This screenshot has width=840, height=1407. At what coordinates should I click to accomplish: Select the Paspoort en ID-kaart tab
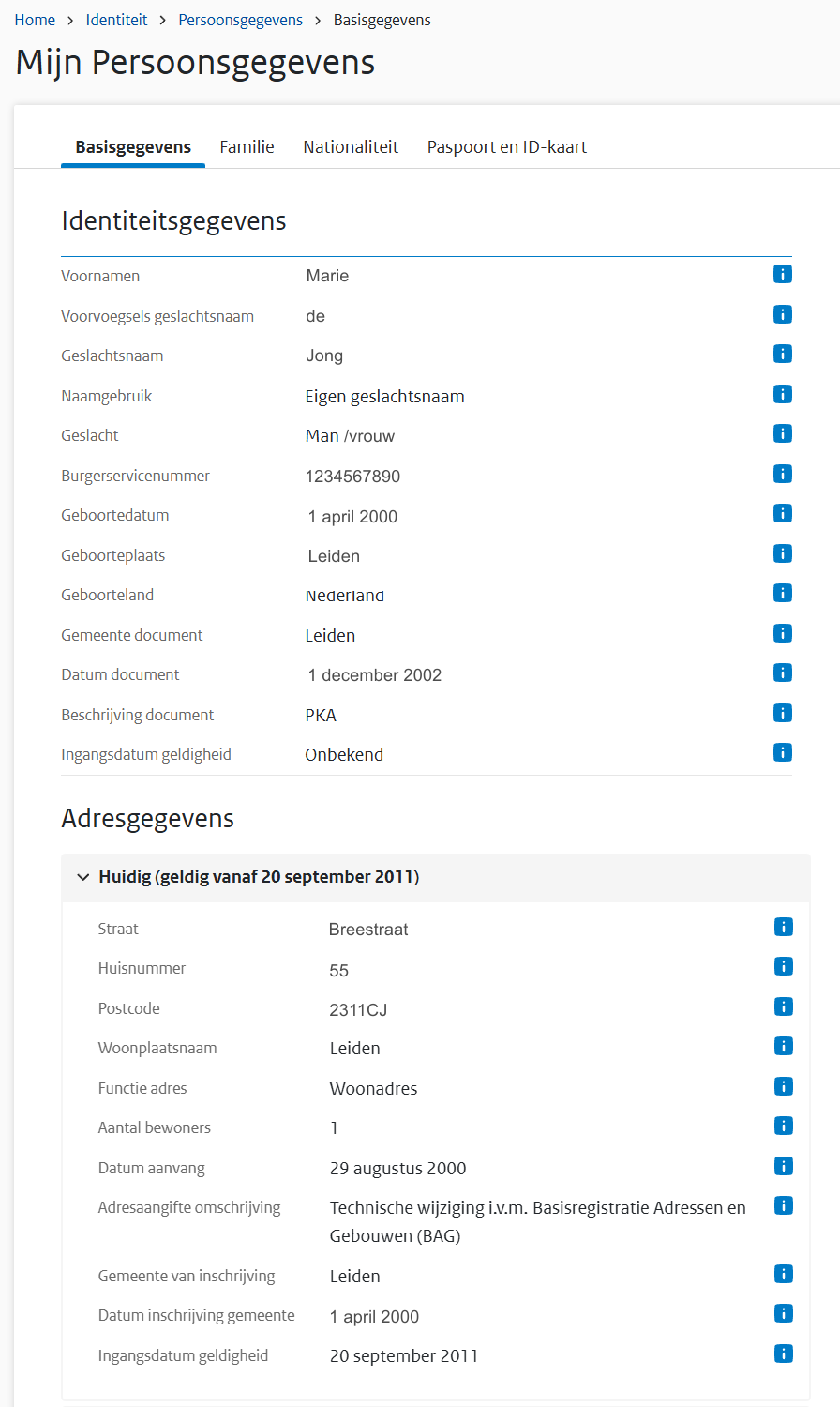[506, 147]
